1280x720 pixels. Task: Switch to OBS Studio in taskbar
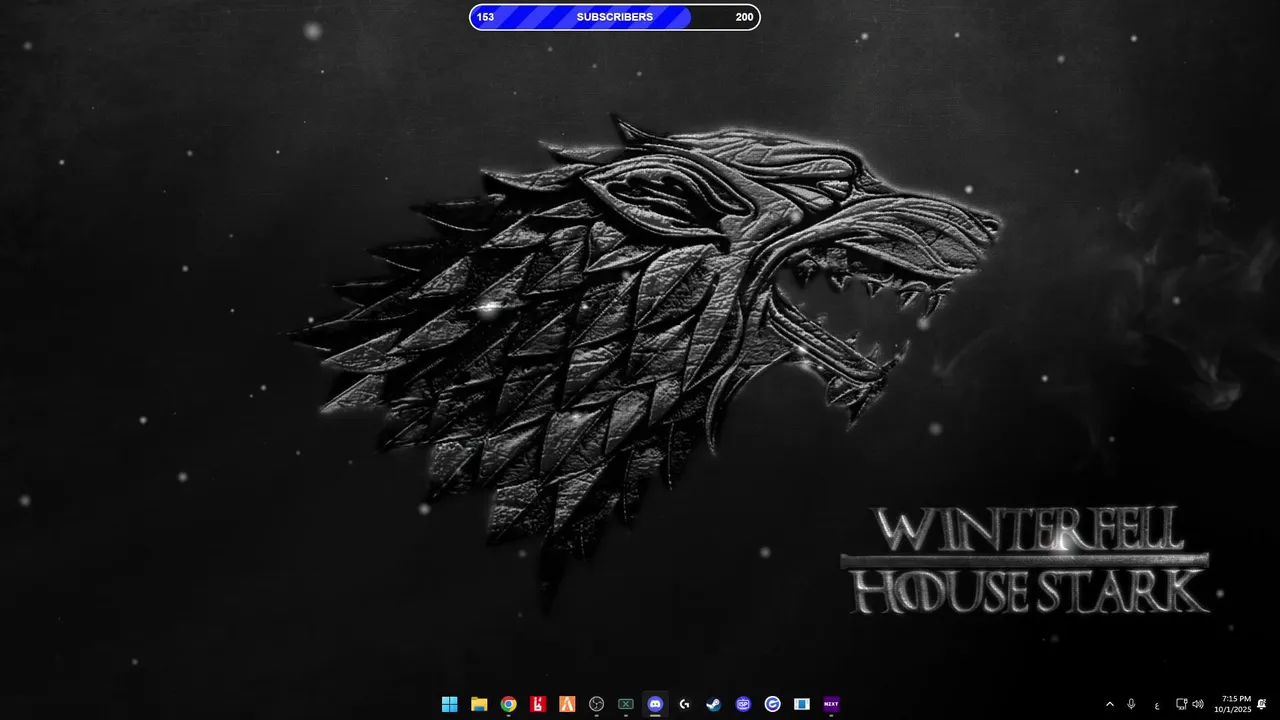click(x=597, y=704)
